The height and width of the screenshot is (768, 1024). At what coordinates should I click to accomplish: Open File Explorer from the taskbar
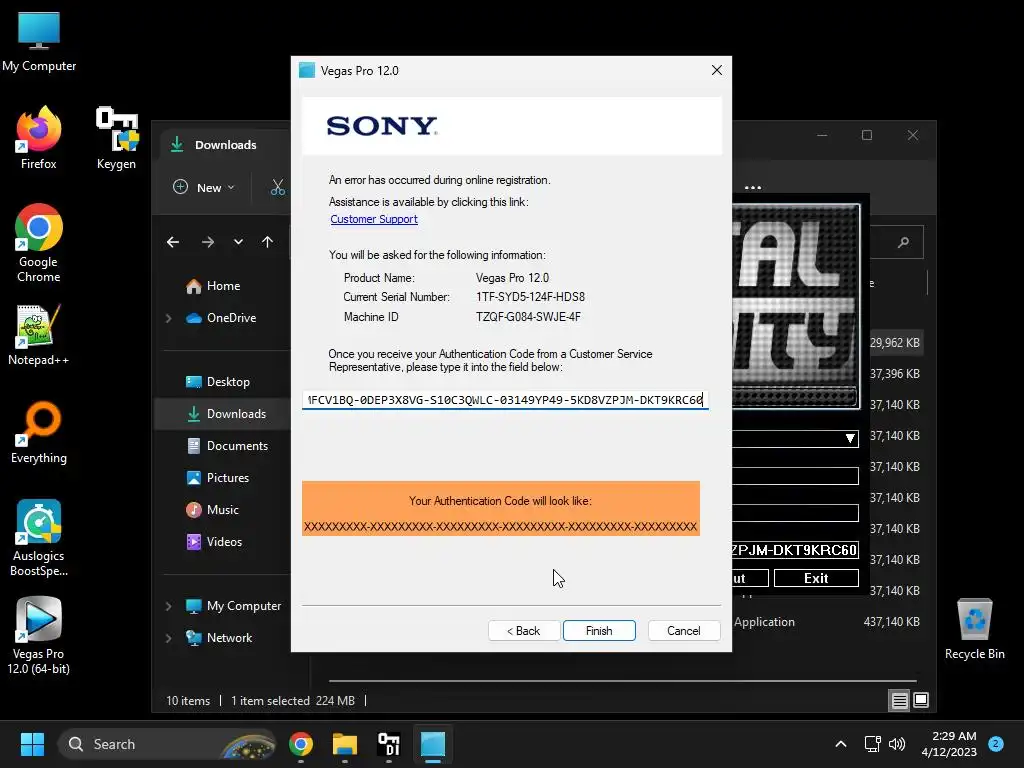(345, 744)
